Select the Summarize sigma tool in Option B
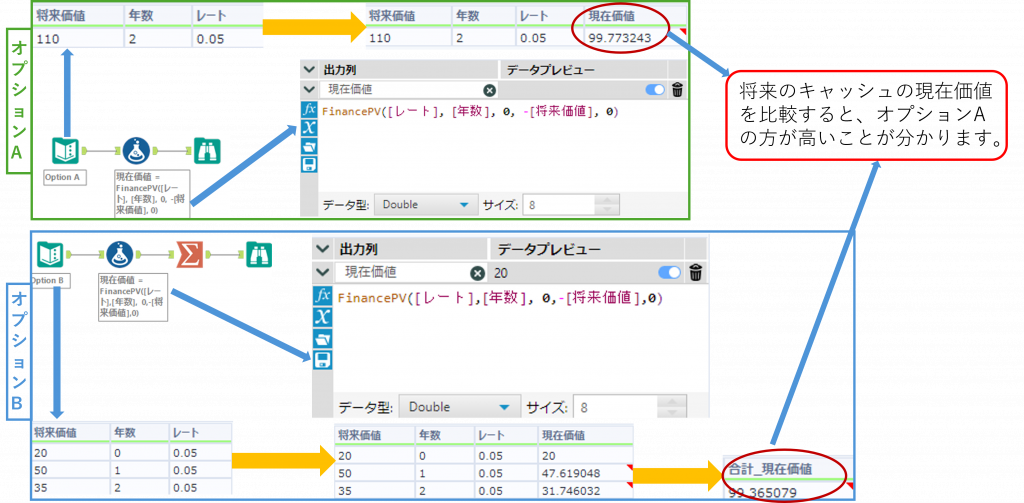 pos(189,254)
